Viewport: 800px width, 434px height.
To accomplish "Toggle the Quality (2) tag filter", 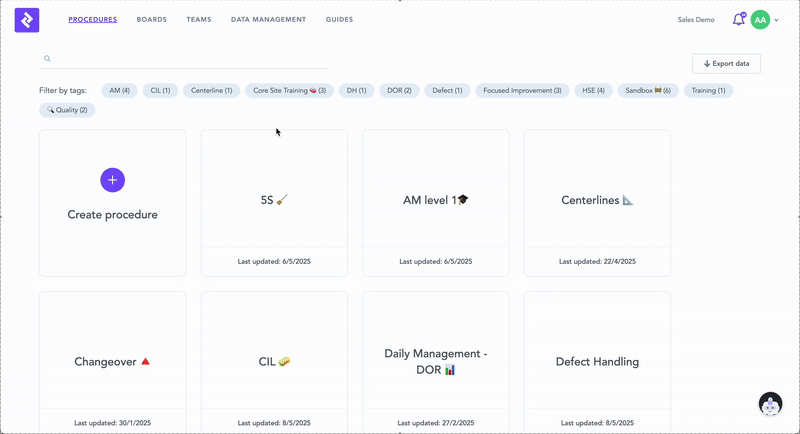I will pyautogui.click(x=67, y=110).
